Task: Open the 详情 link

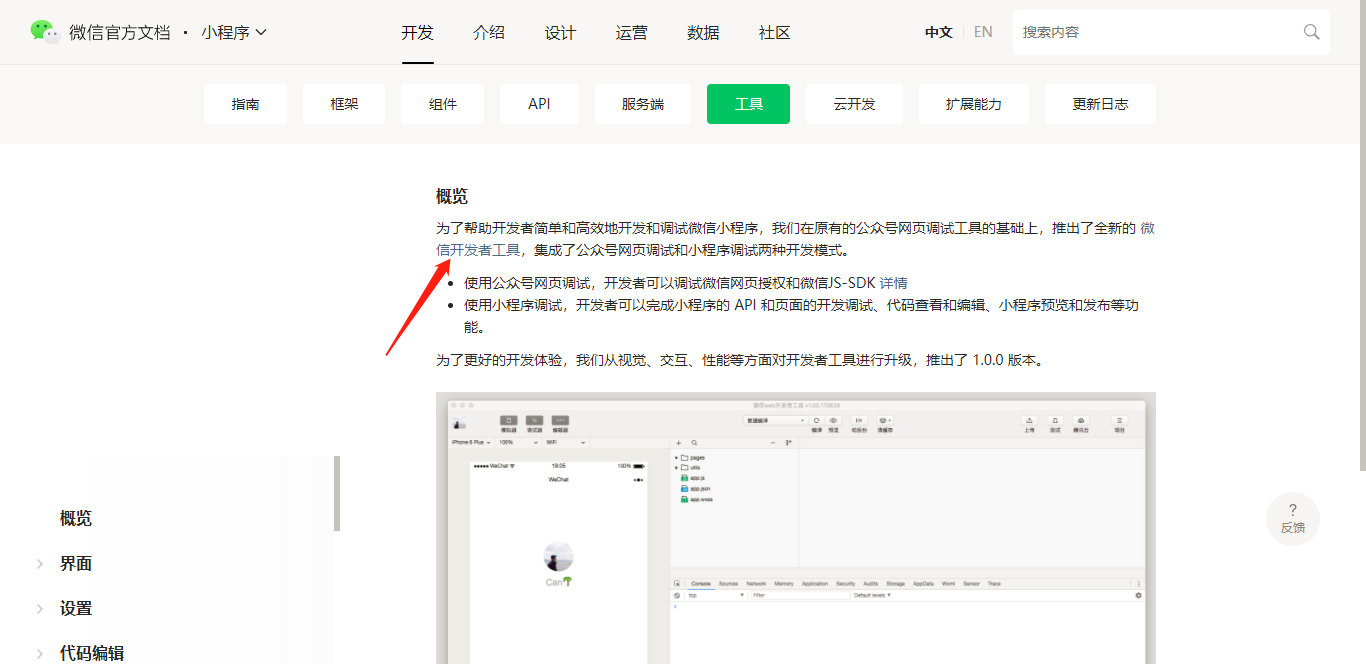Action: tap(894, 283)
